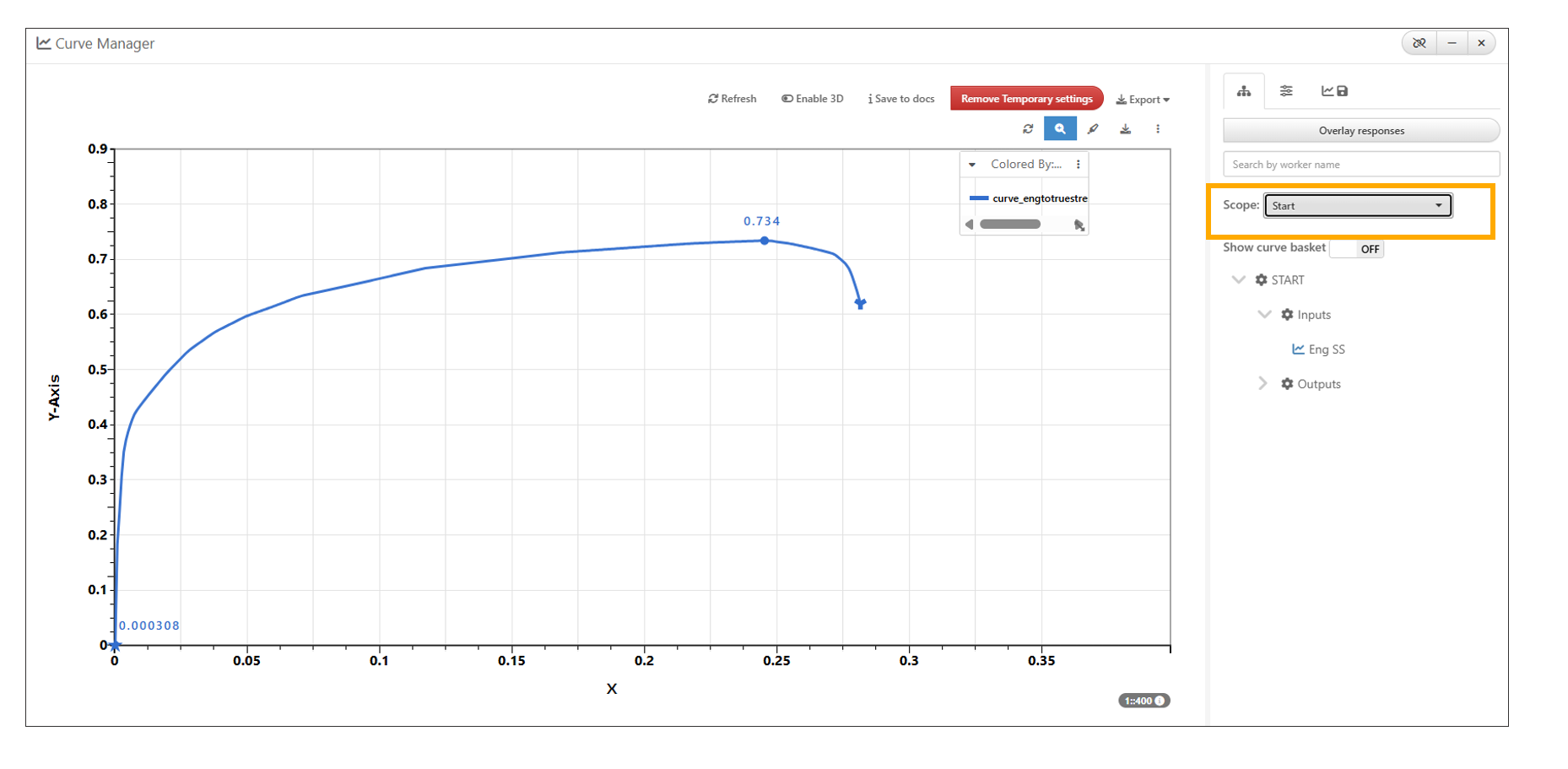Click the chart download icon
Screen dimensions: 1568x769
(x=1125, y=129)
